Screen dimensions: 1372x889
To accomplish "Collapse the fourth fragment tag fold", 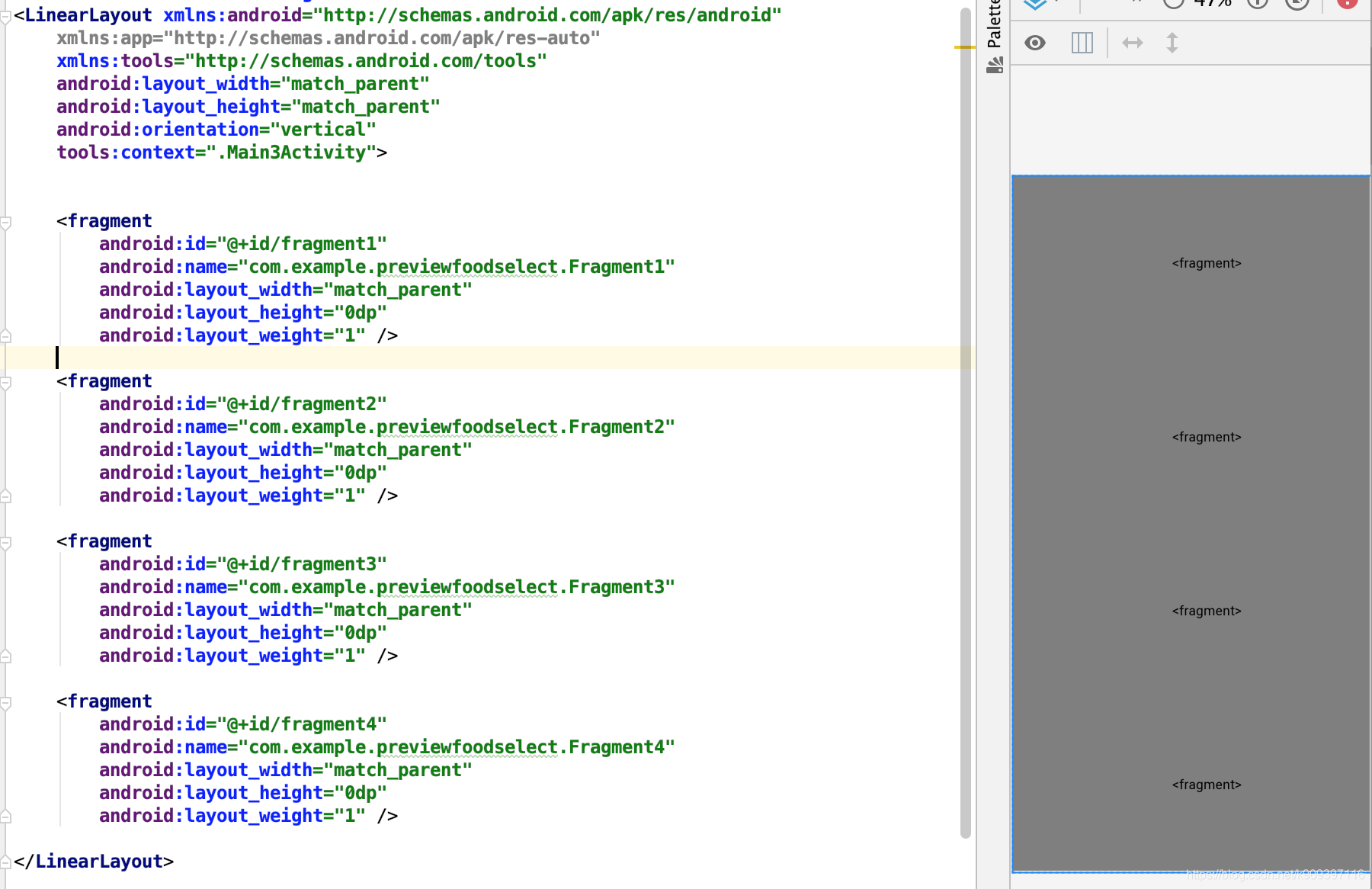I will coord(5,703).
